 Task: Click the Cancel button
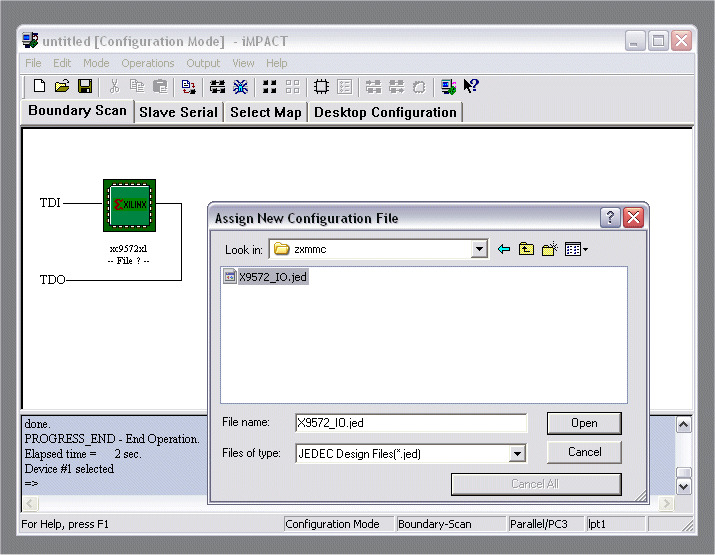pos(584,452)
